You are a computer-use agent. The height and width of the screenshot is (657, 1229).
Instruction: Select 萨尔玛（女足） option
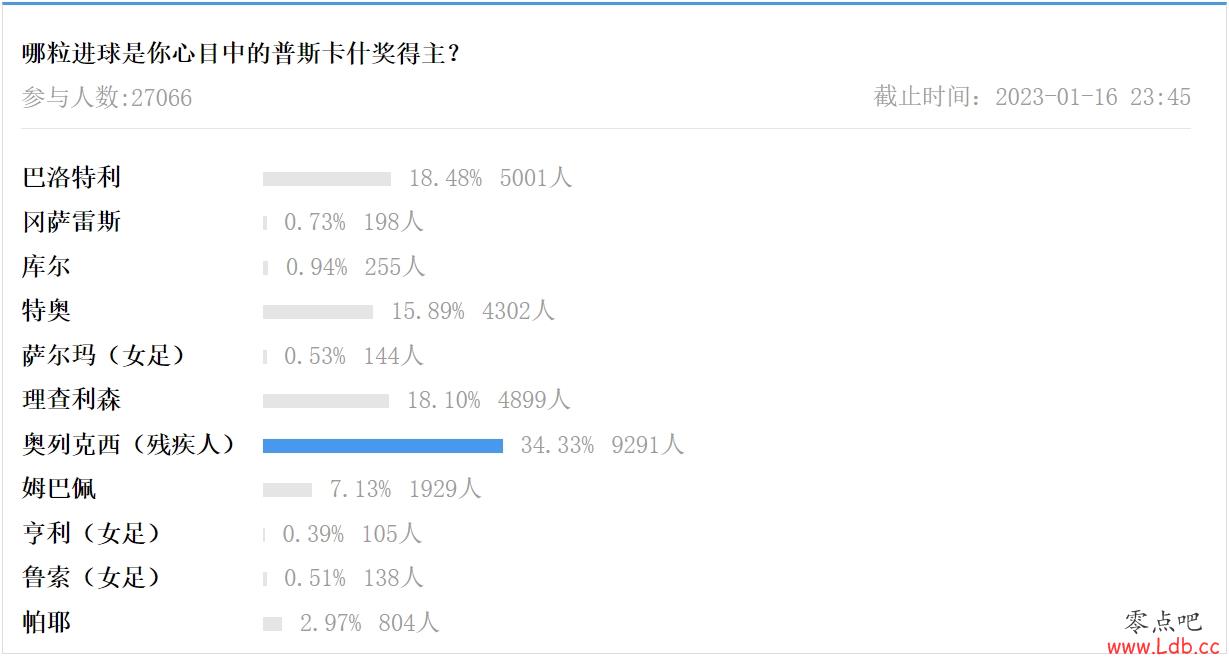pos(104,355)
